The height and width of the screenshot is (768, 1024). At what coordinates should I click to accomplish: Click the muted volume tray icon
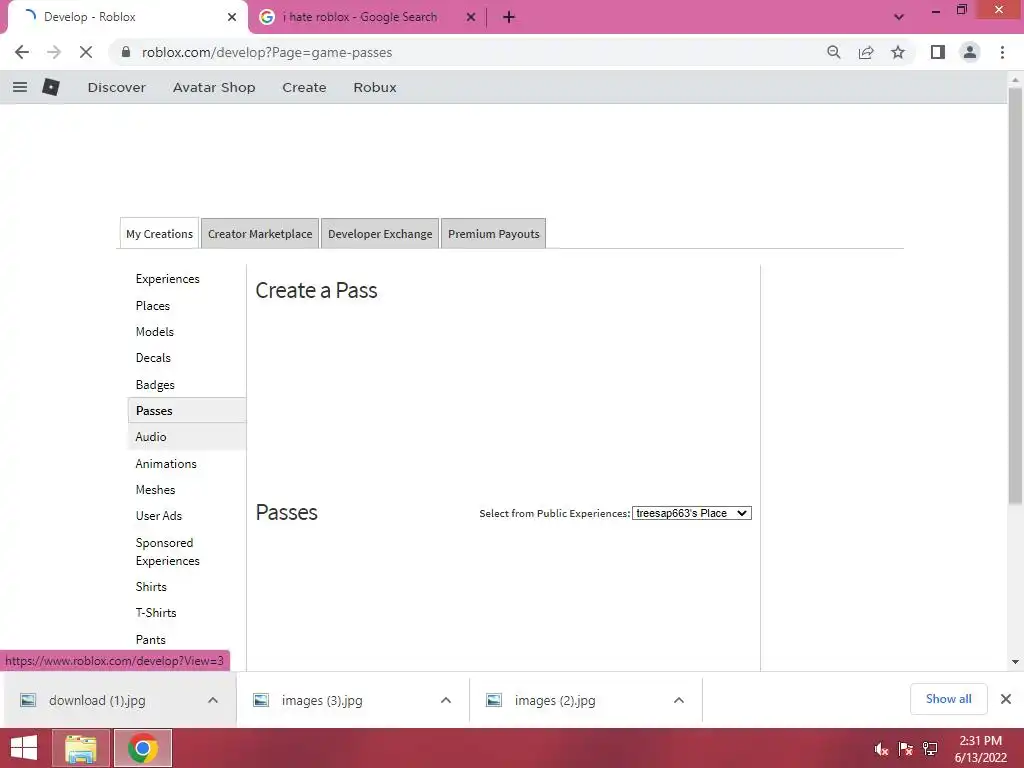pos(881,748)
